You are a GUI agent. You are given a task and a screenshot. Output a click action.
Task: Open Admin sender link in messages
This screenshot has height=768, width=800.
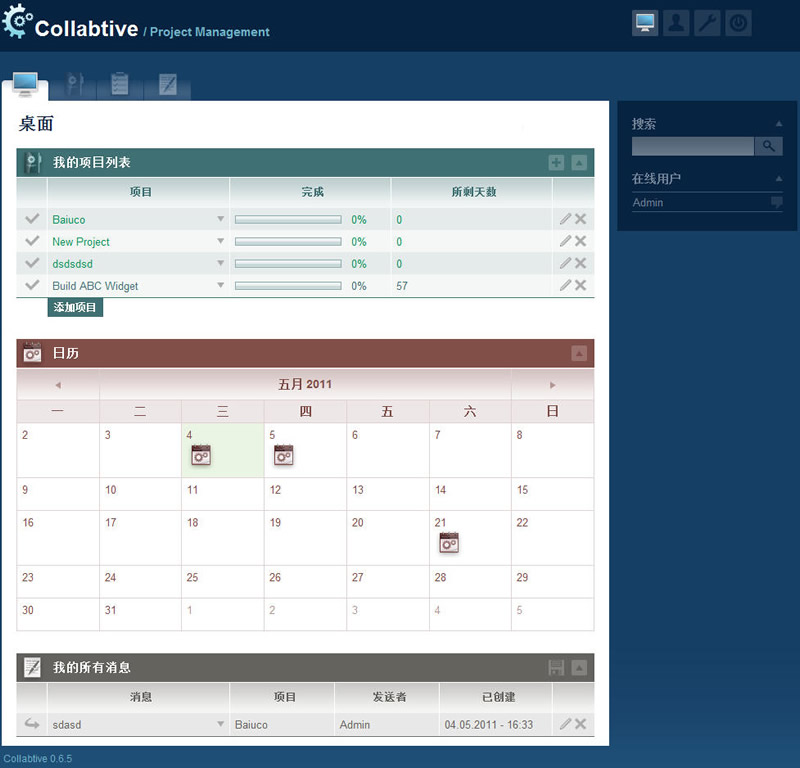point(355,725)
